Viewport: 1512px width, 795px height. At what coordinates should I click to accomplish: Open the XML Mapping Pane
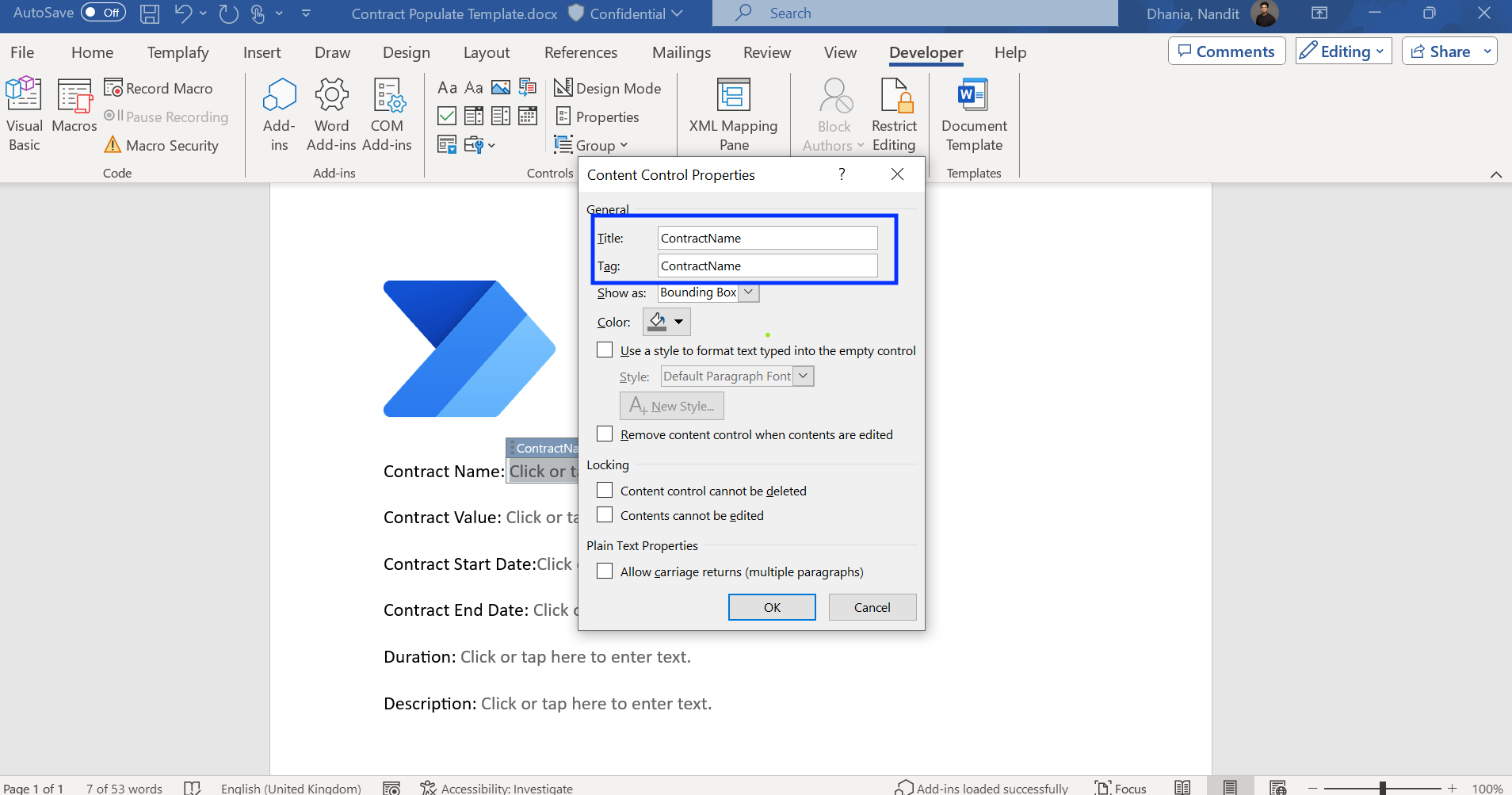click(733, 113)
